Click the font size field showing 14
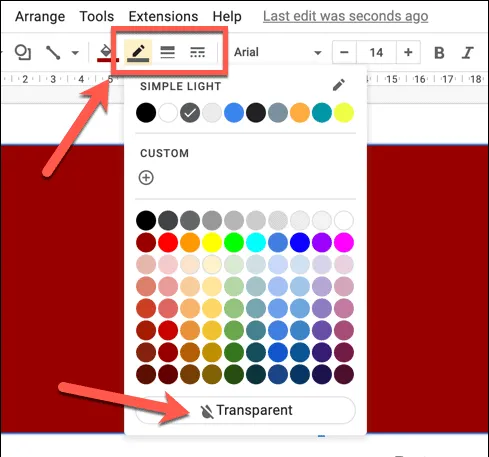The width and height of the screenshot is (489, 457). (376, 52)
